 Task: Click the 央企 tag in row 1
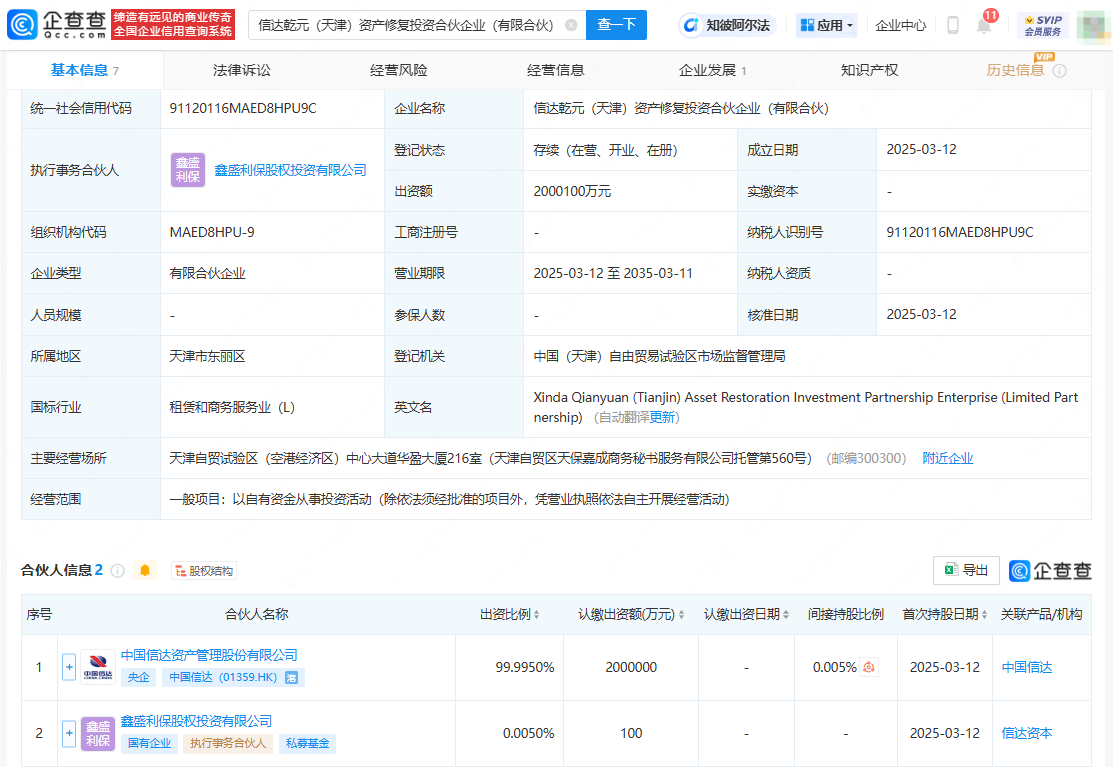click(138, 678)
